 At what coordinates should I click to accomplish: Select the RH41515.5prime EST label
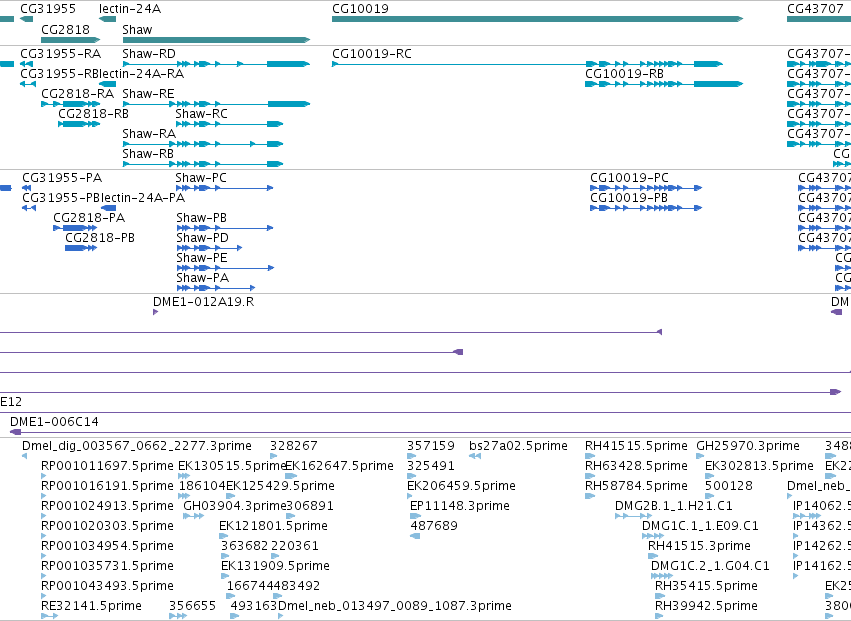[636, 446]
